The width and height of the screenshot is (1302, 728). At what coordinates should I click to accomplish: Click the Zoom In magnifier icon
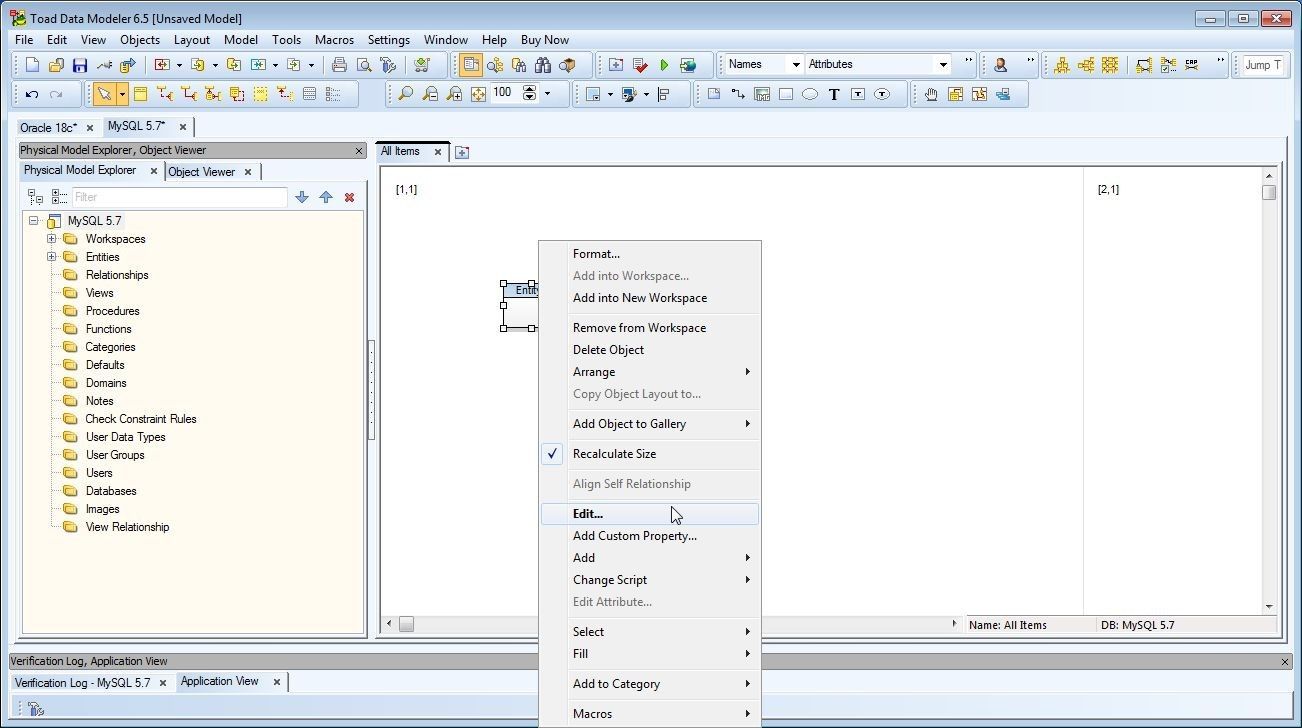(x=454, y=94)
